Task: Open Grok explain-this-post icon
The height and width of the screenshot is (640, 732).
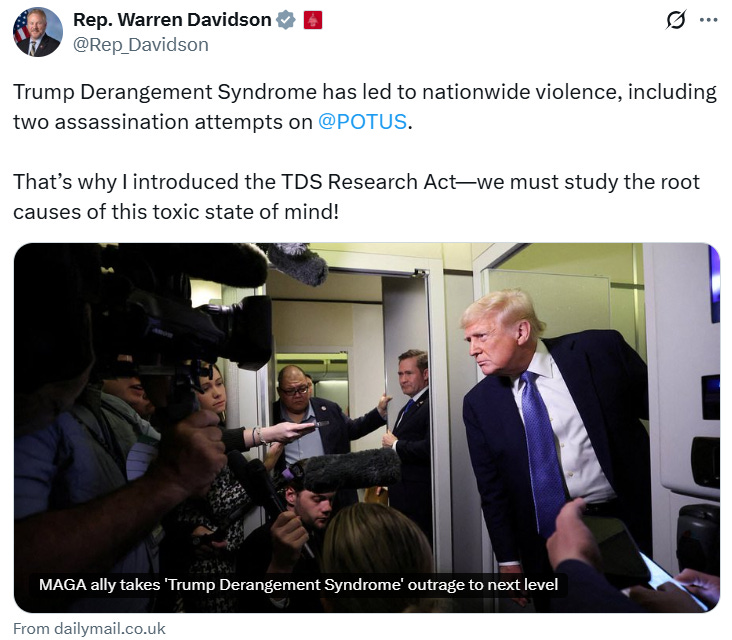Action: (x=676, y=20)
